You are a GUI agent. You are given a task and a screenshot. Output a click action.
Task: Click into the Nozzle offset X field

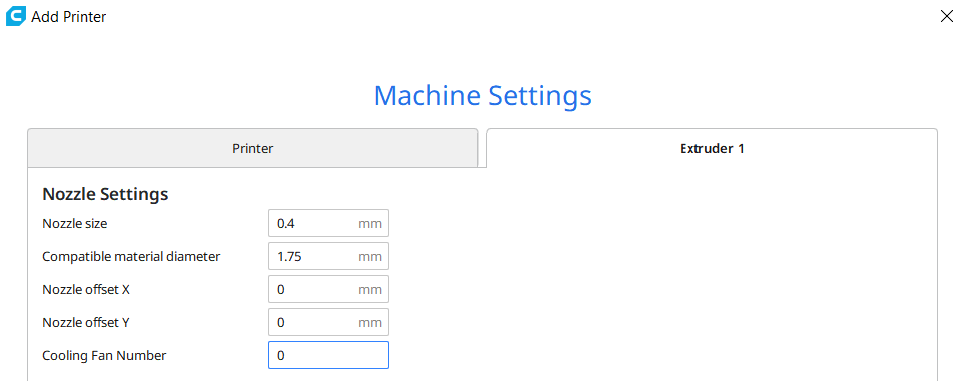[x=329, y=289]
